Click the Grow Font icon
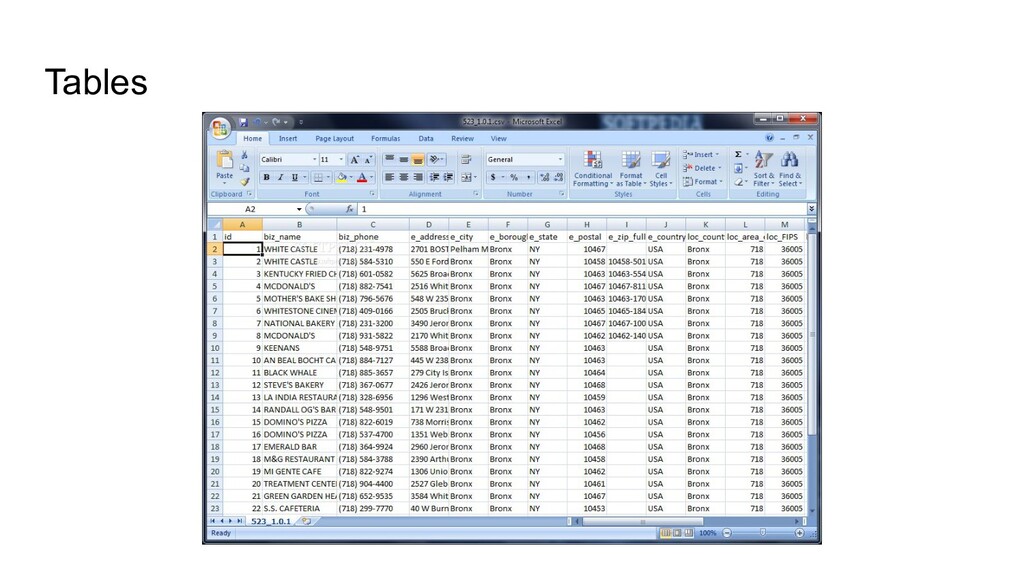Viewport: 1024px width, 576px height. [354, 159]
